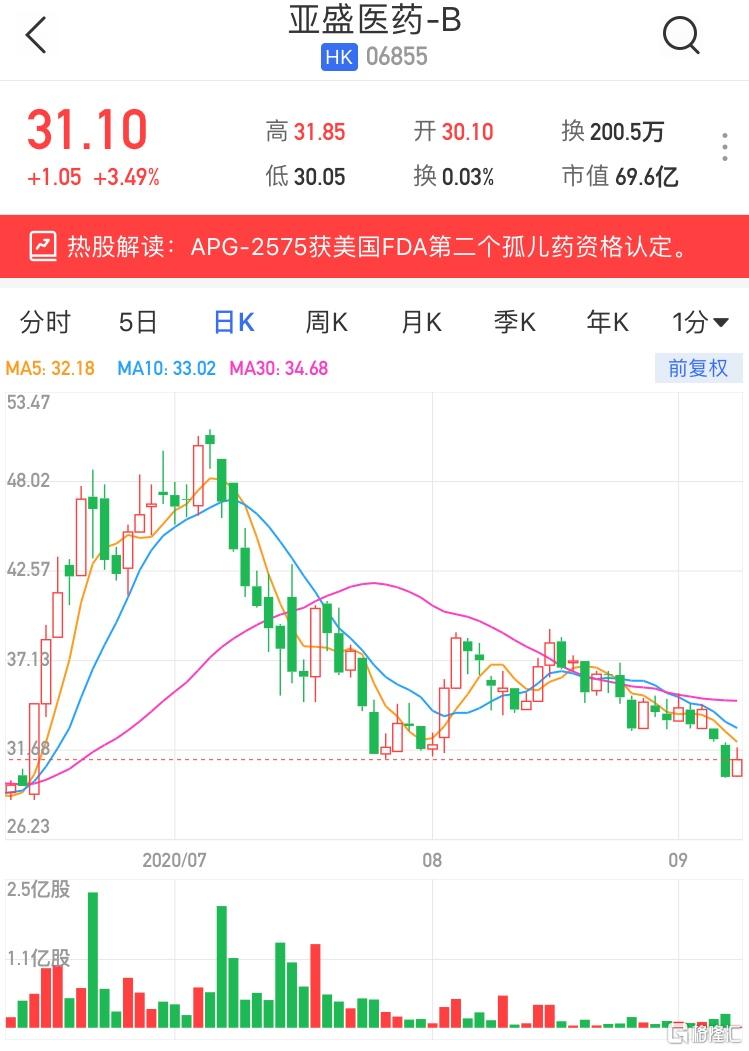Open the three-dot more options menu
This screenshot has width=749, height=1051.
click(725, 147)
